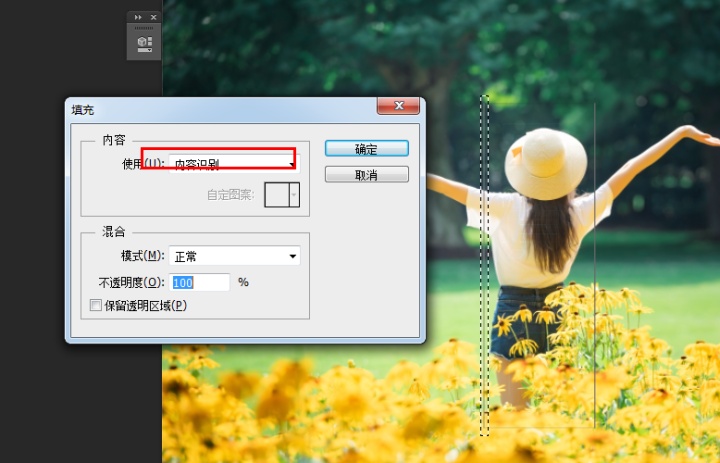Click the 取消 button in the fill dialog

[366, 175]
